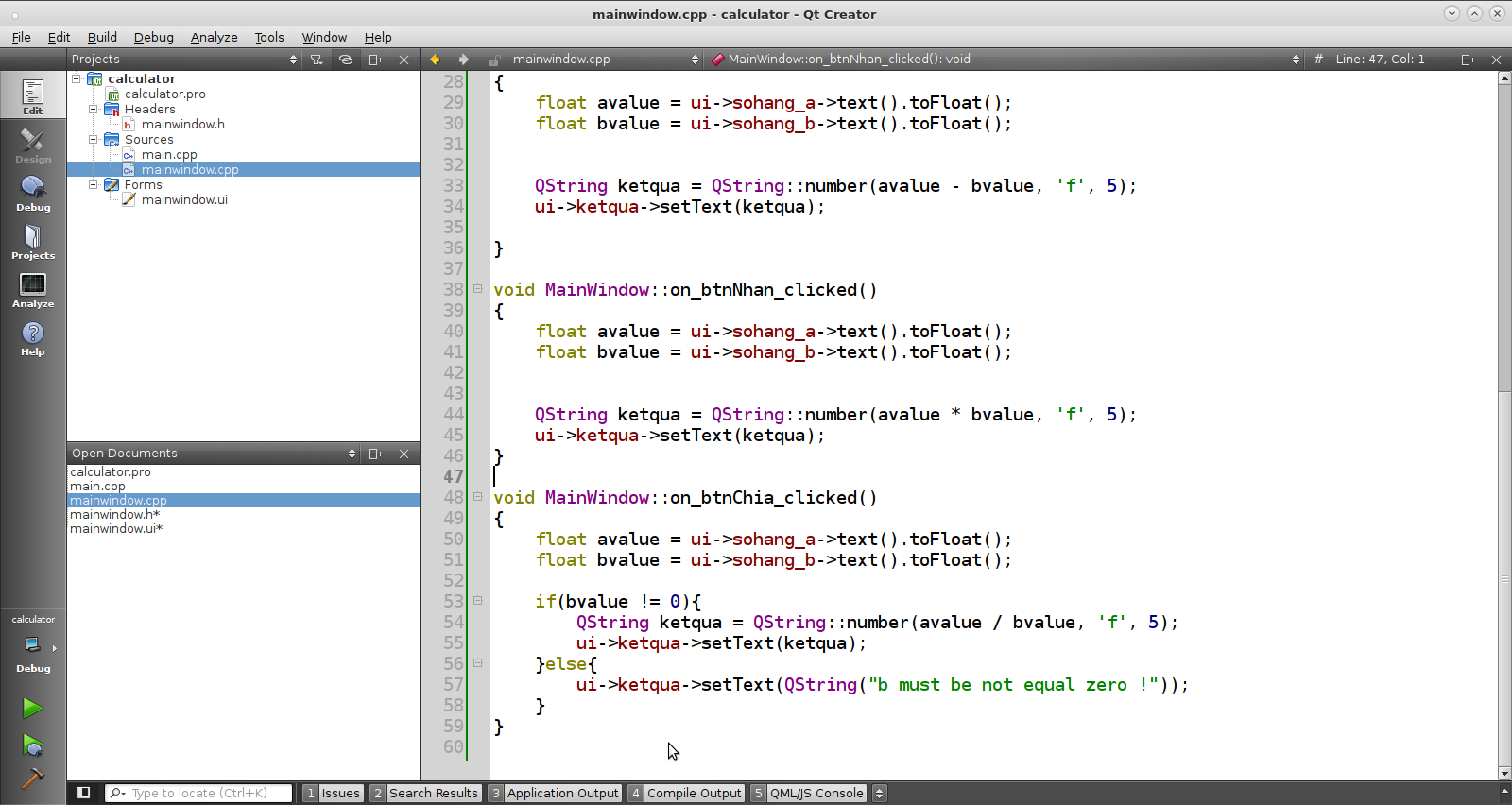Open the Analyze menu
This screenshot has width=1512, height=805.
214,37
